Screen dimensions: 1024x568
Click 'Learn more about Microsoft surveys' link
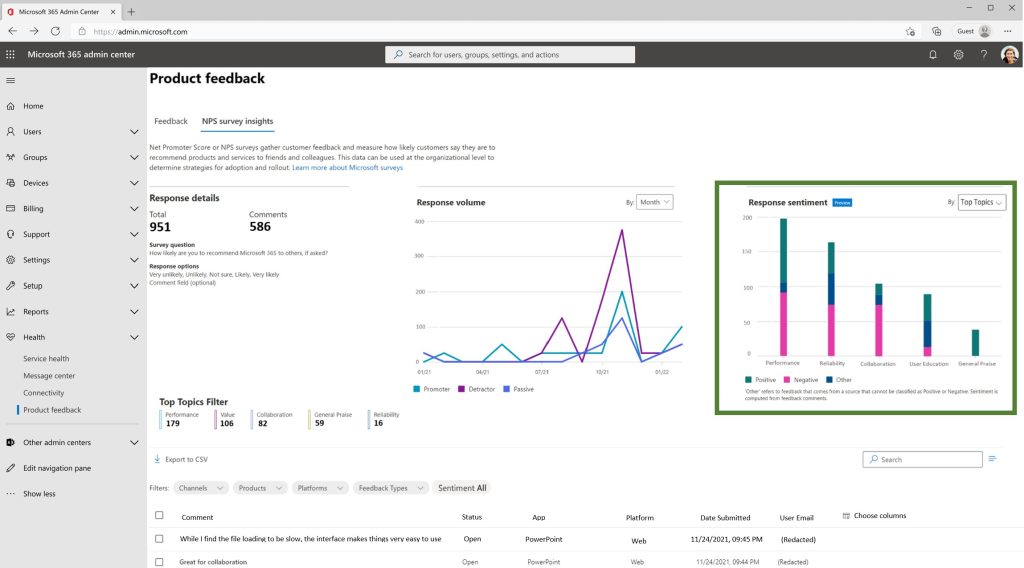347,168
